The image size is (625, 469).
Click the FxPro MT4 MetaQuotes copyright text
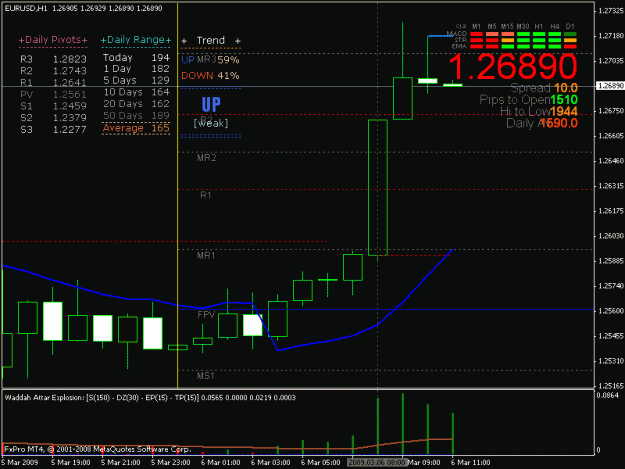click(98, 449)
